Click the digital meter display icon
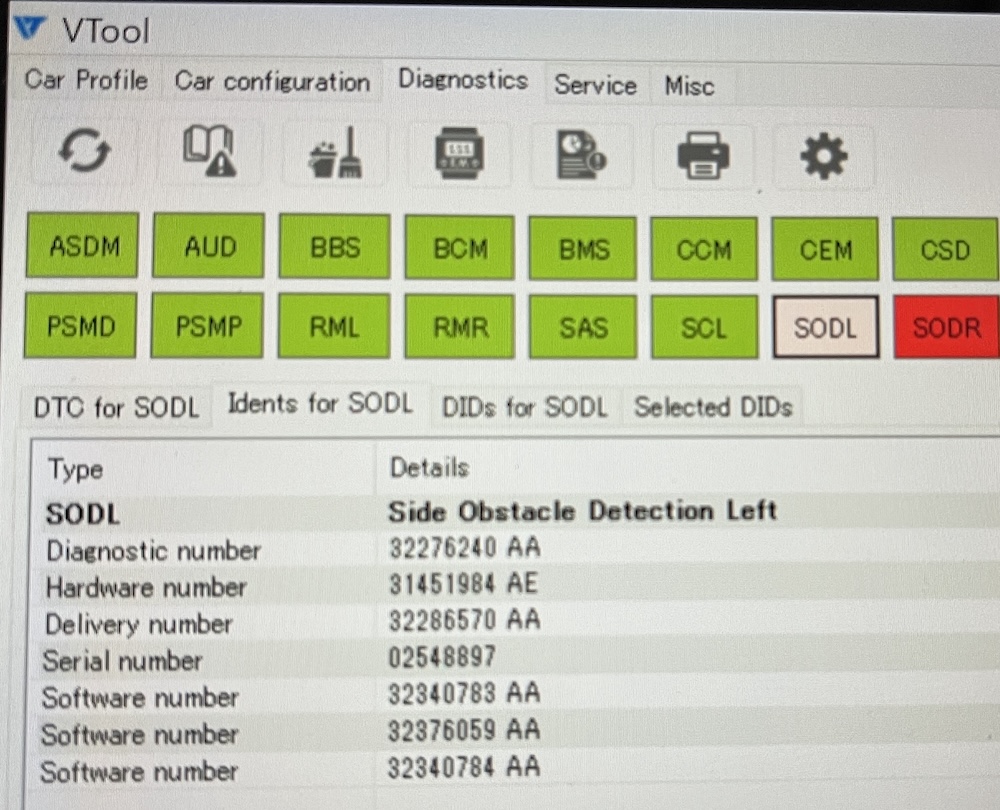 [x=459, y=154]
